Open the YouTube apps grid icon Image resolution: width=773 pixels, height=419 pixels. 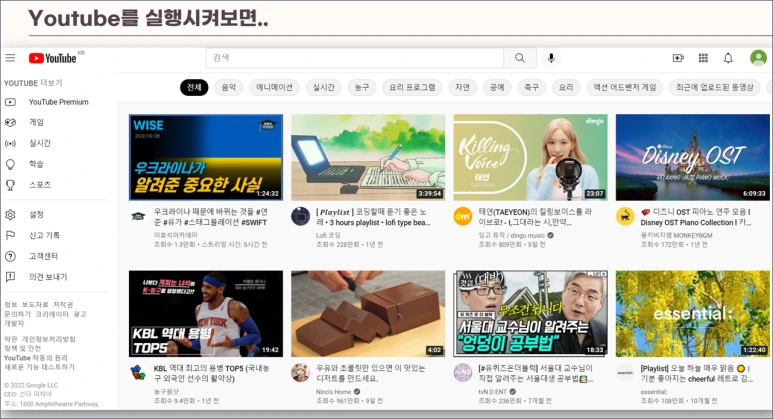[x=703, y=58]
